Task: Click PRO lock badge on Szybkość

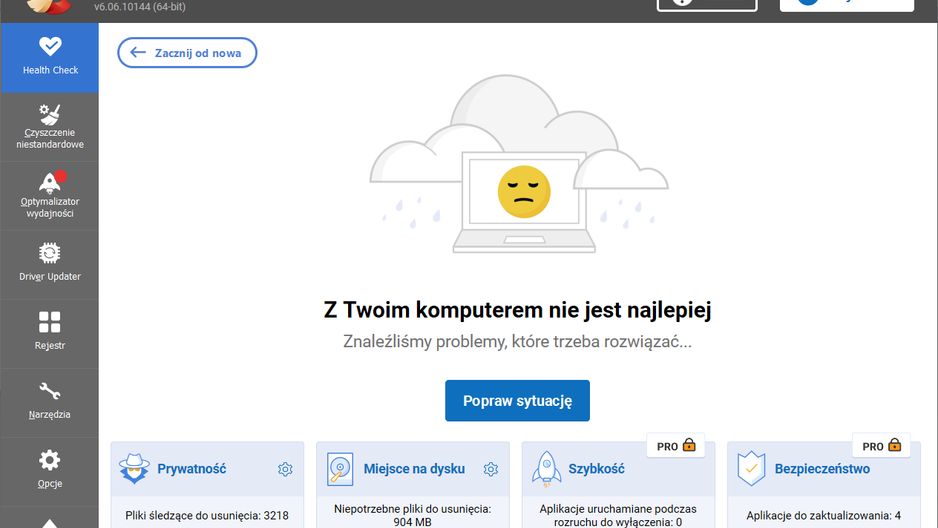Action: tap(676, 445)
